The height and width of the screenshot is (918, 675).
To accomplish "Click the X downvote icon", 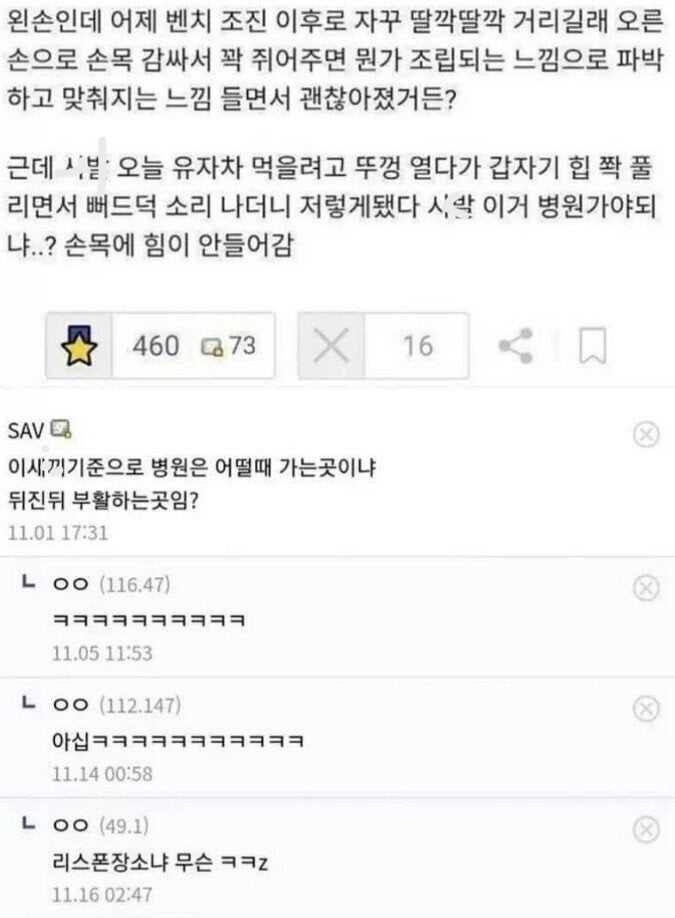I will 331,345.
